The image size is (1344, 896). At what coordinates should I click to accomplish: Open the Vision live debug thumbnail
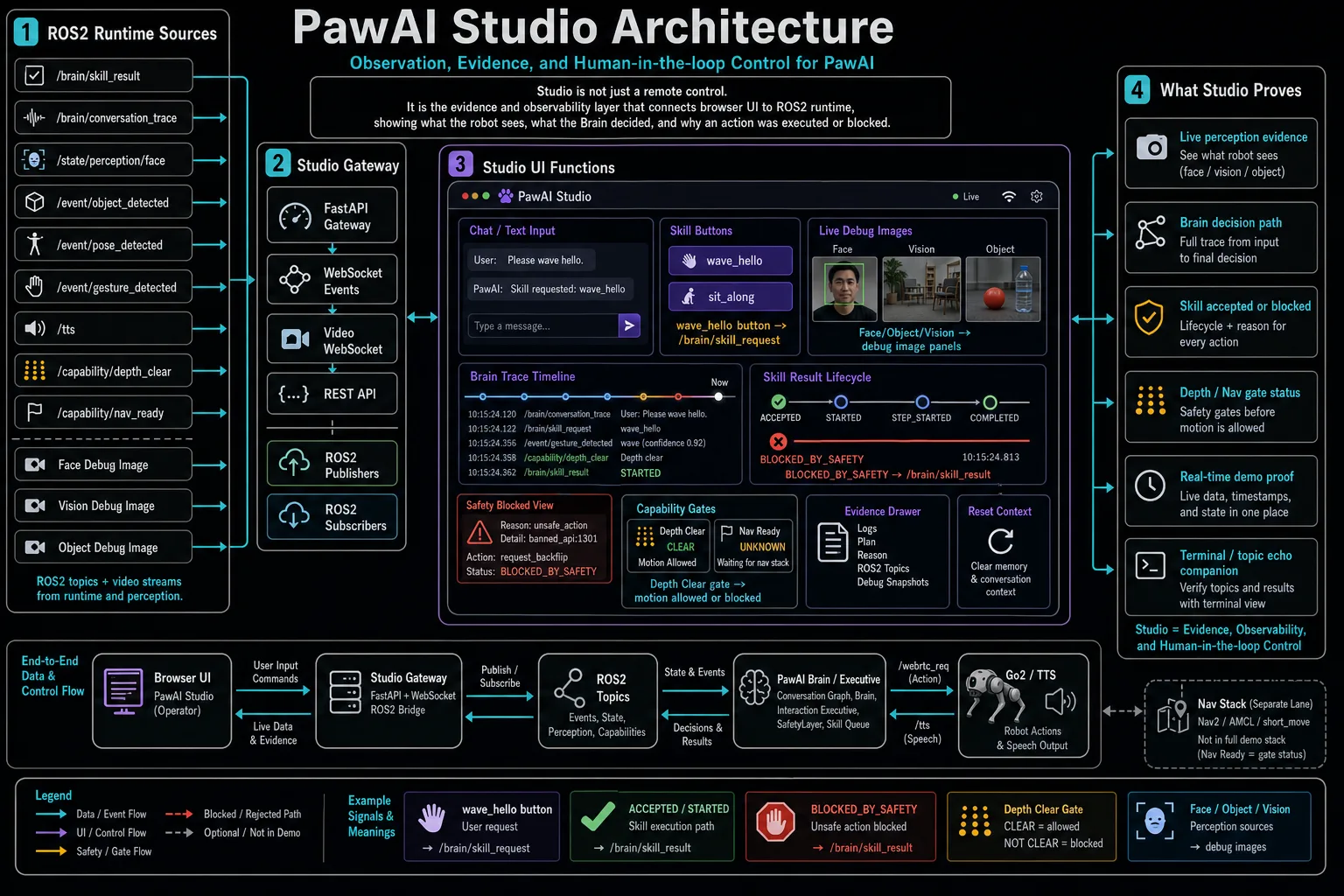pyautogui.click(x=921, y=290)
